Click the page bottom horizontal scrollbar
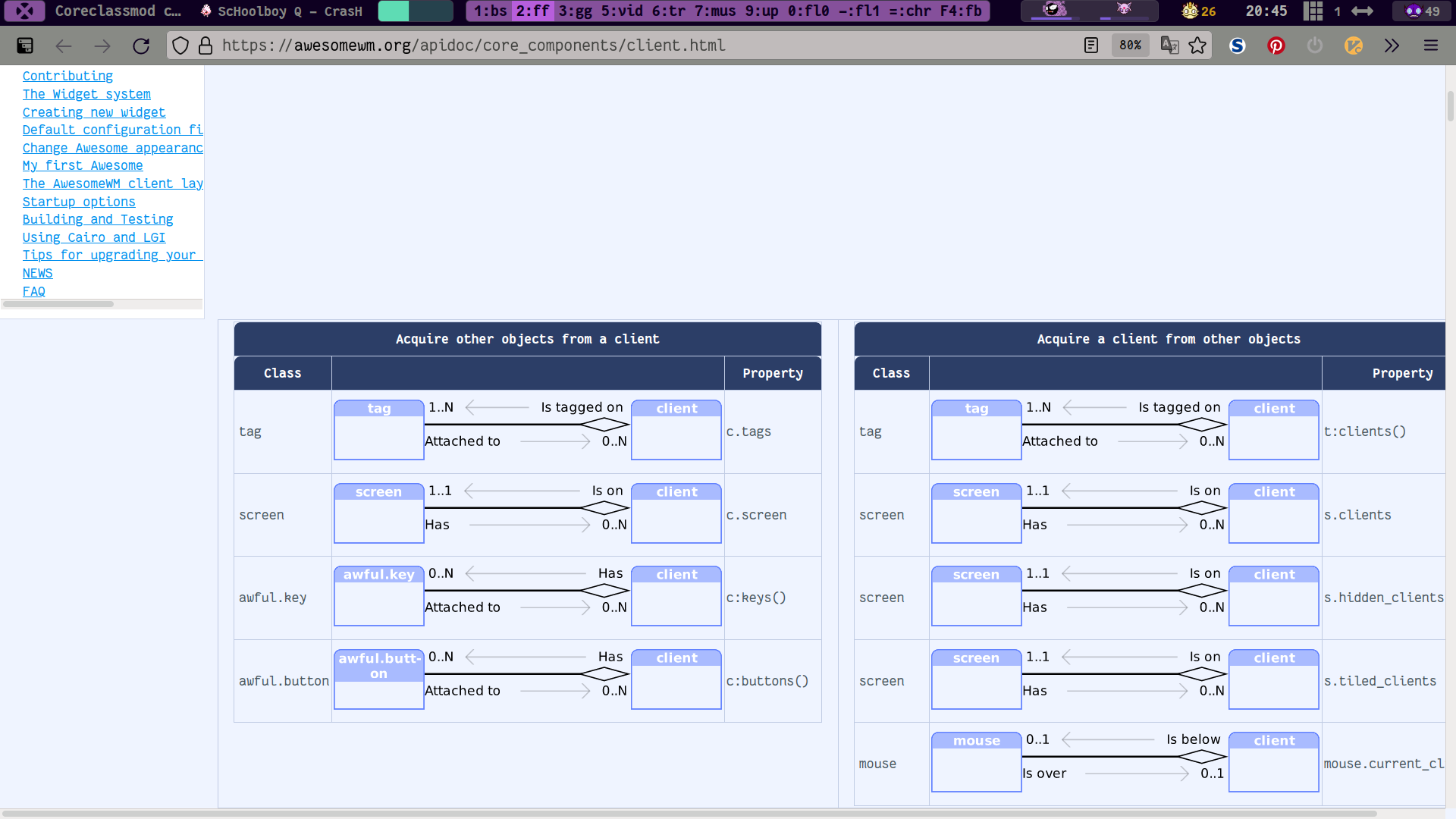The width and height of the screenshot is (1456, 819). 682,813
